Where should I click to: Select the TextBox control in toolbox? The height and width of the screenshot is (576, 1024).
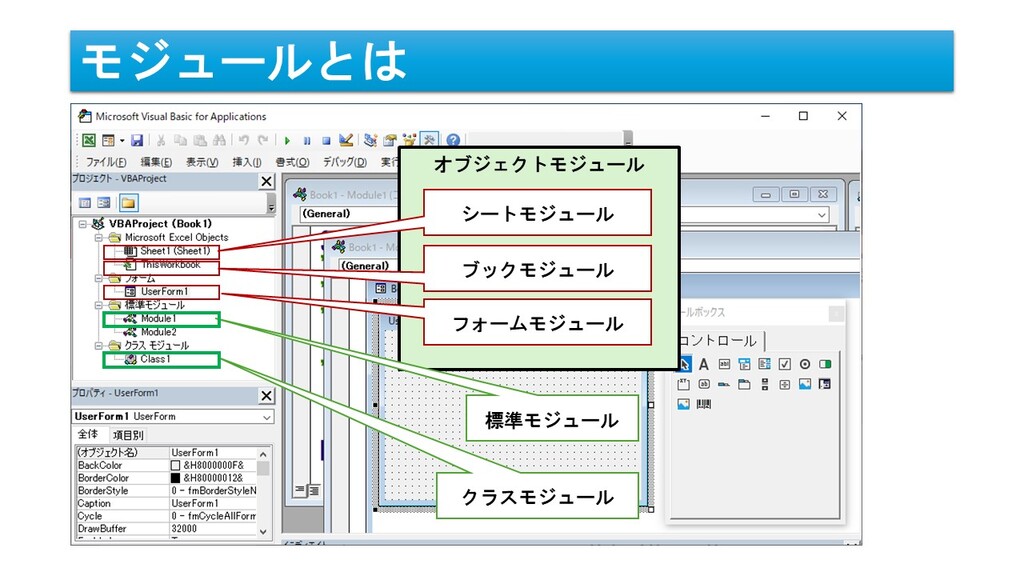(724, 364)
